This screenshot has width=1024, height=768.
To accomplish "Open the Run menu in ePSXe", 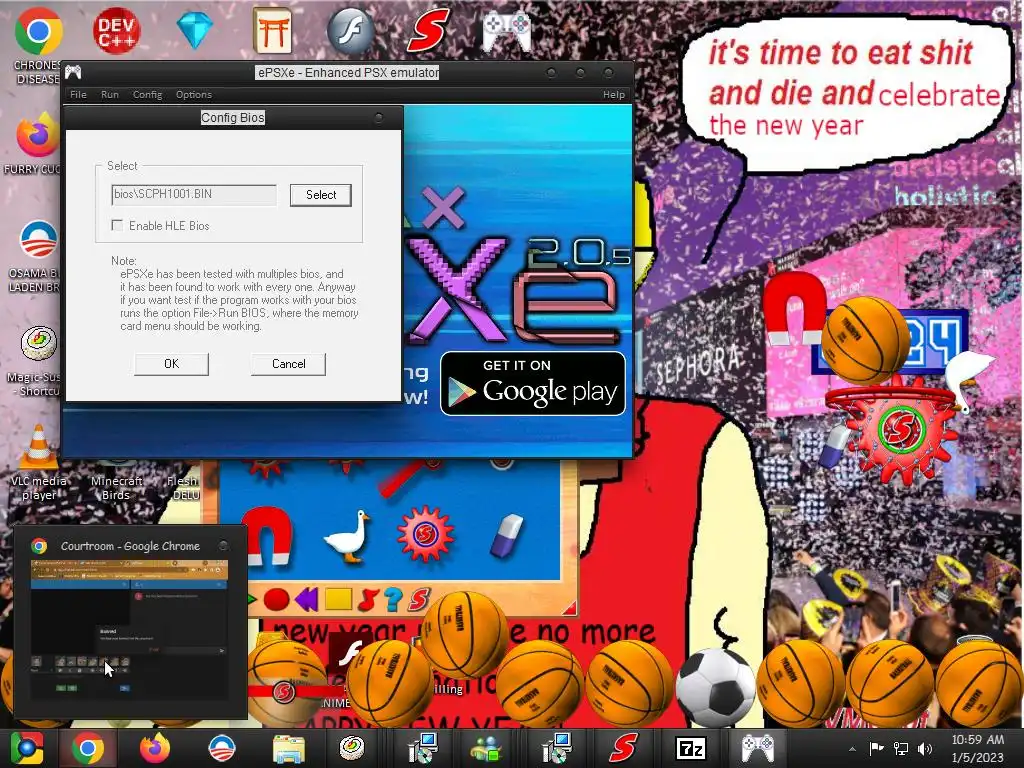I will (110, 95).
